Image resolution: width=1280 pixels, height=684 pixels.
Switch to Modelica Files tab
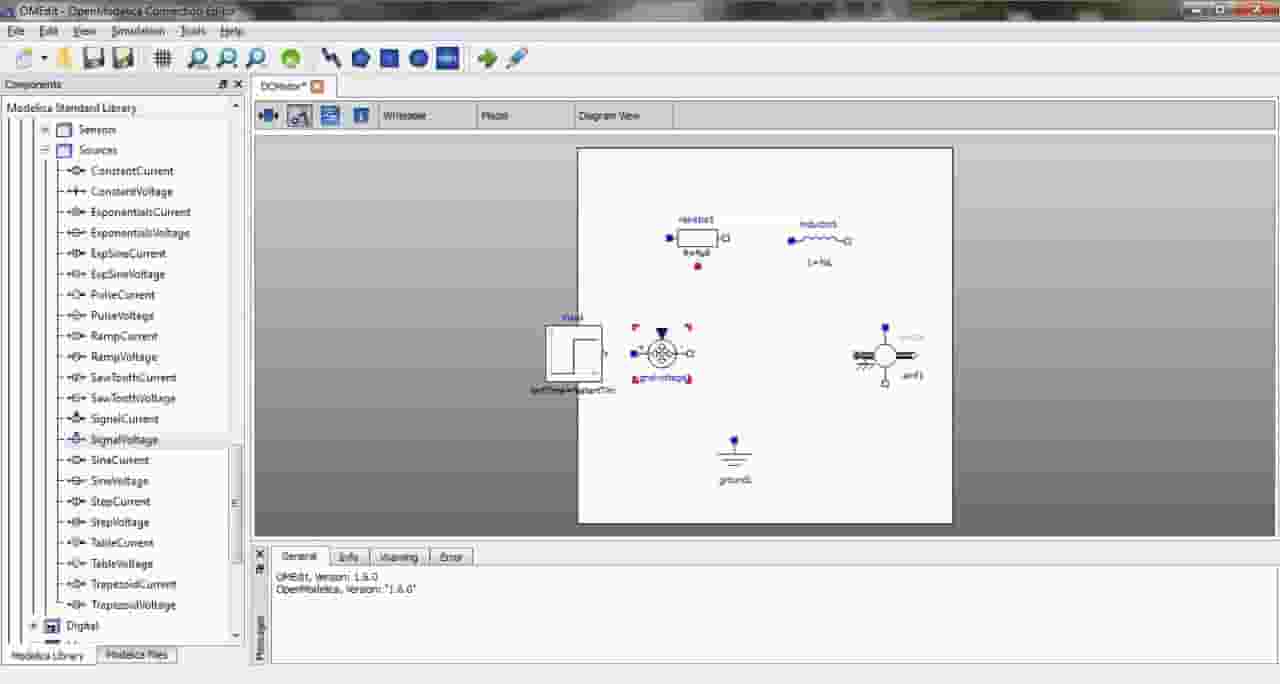pos(137,655)
